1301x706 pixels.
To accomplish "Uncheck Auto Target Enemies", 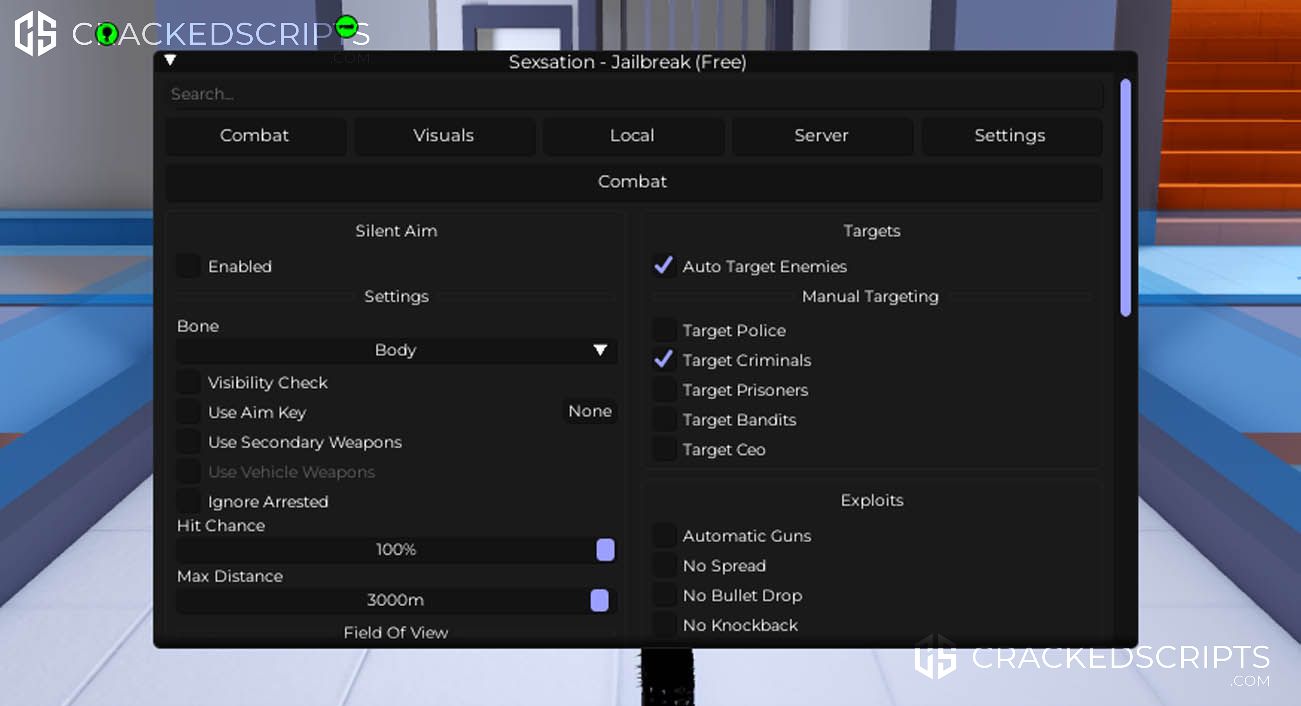I will point(664,266).
